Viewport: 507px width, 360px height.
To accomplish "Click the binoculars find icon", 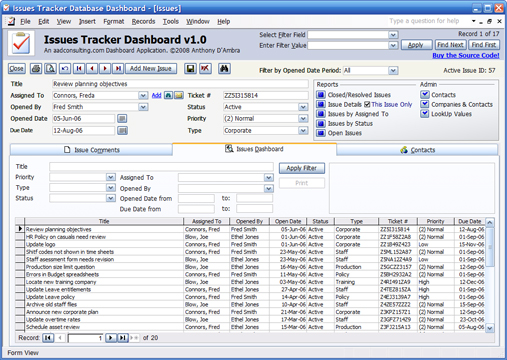I will (224, 69).
